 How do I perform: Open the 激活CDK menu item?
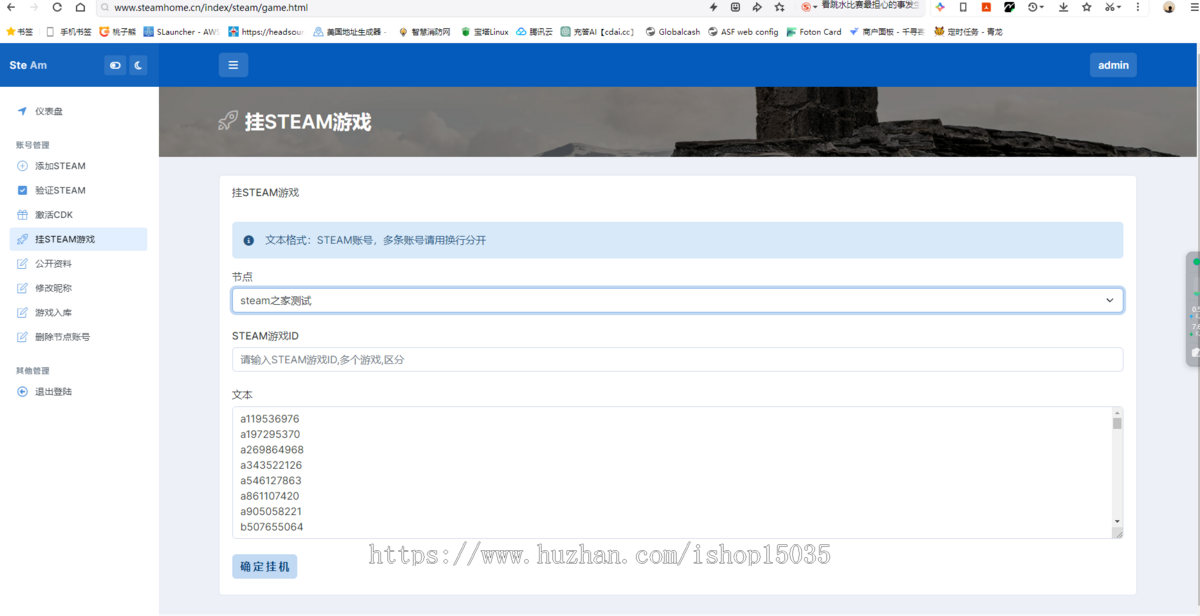(x=79, y=215)
